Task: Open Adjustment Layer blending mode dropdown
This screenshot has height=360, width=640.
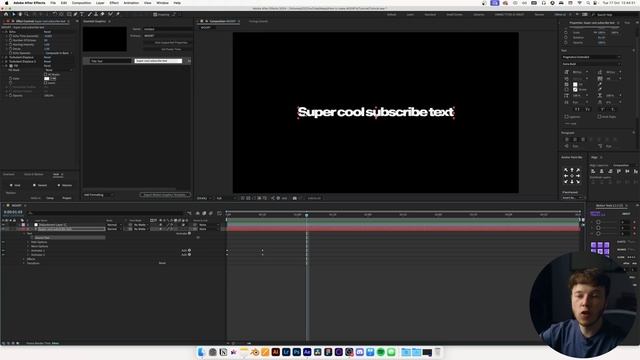Action: pos(114,224)
